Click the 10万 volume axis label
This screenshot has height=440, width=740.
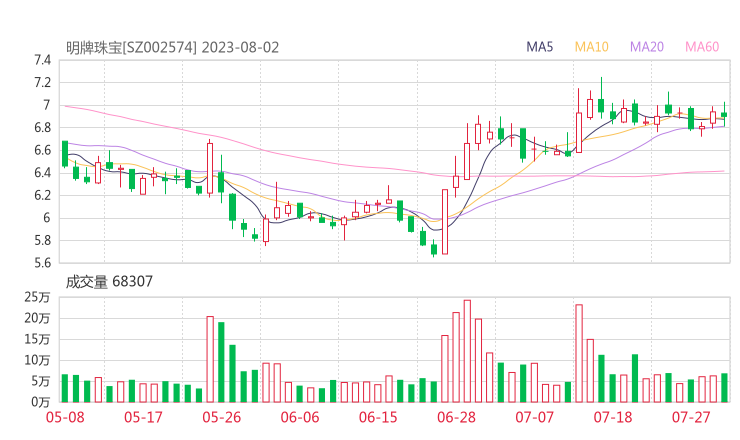click(37, 360)
